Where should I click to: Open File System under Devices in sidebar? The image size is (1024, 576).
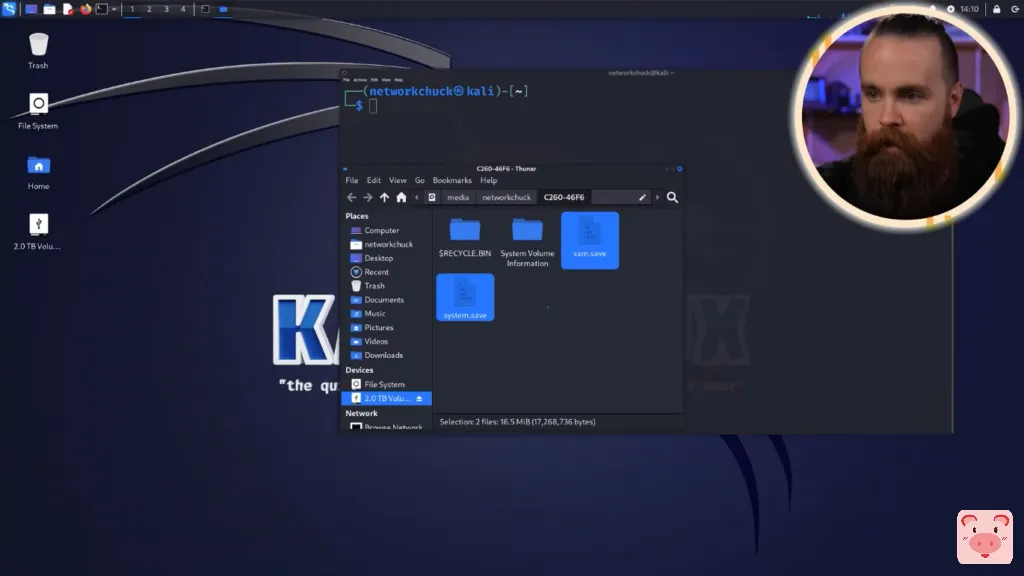pos(386,384)
